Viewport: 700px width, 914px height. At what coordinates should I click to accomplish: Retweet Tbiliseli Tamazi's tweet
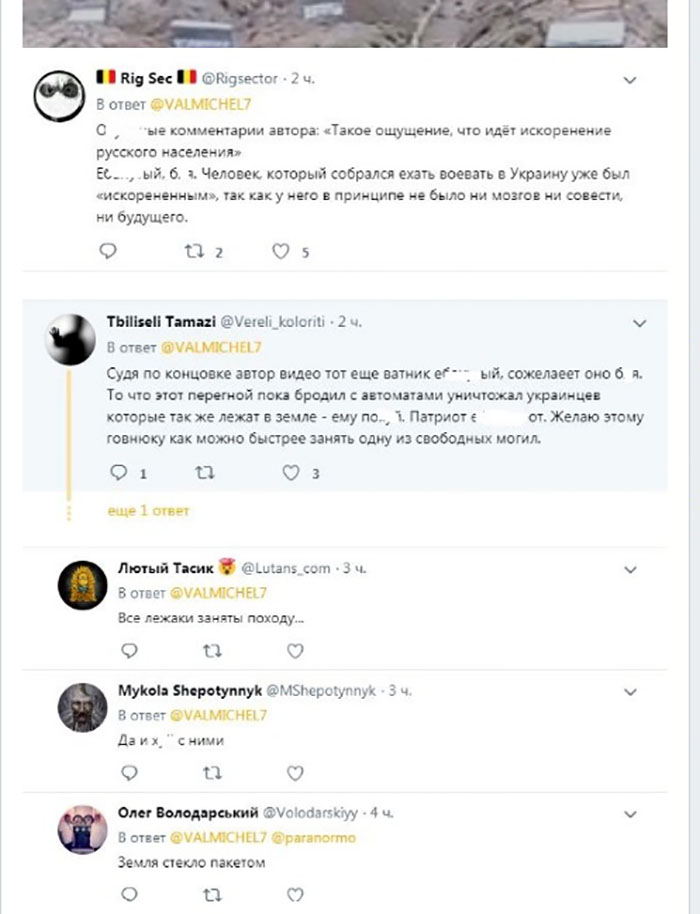click(206, 472)
